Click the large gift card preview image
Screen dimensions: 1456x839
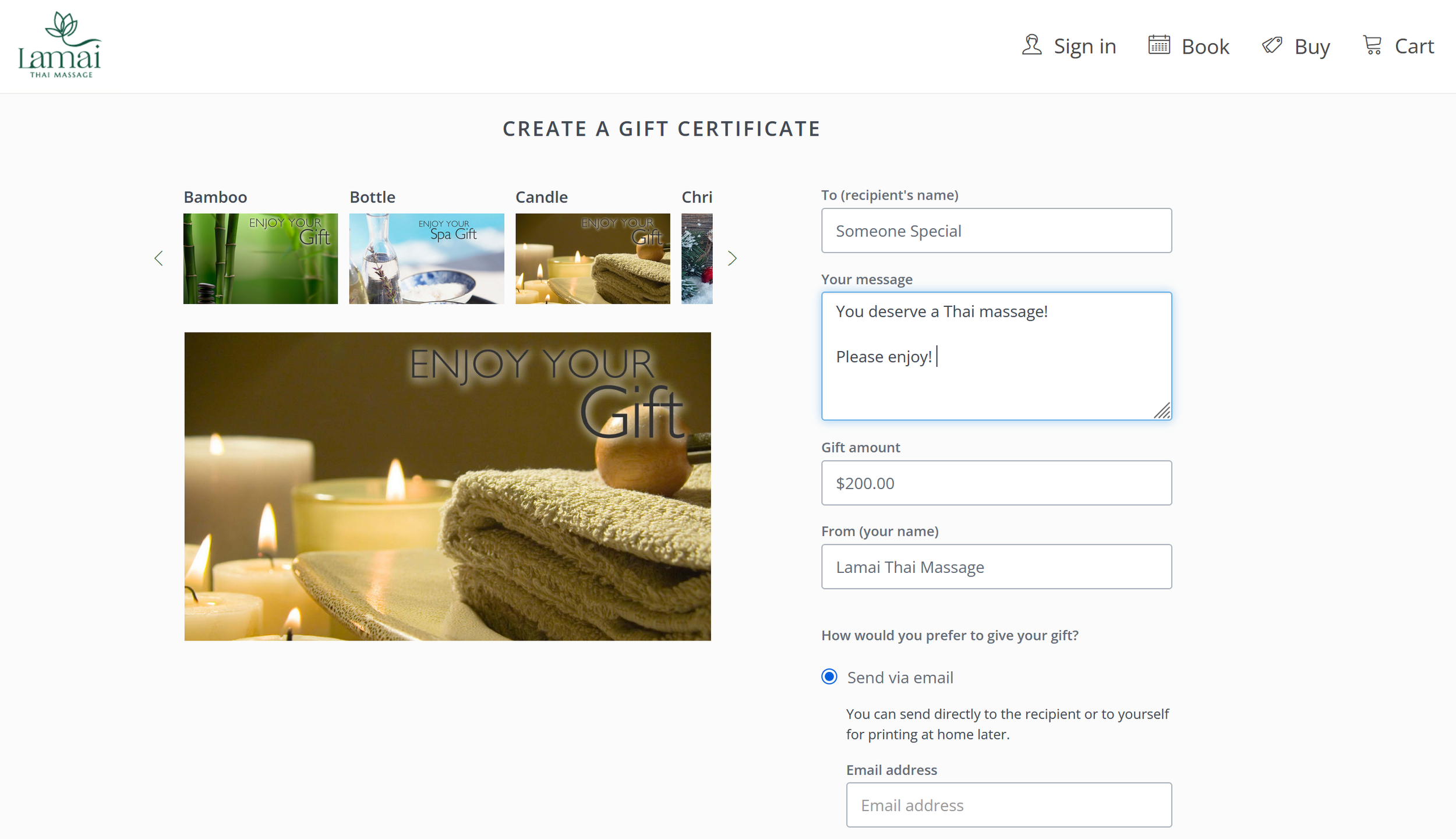point(447,486)
